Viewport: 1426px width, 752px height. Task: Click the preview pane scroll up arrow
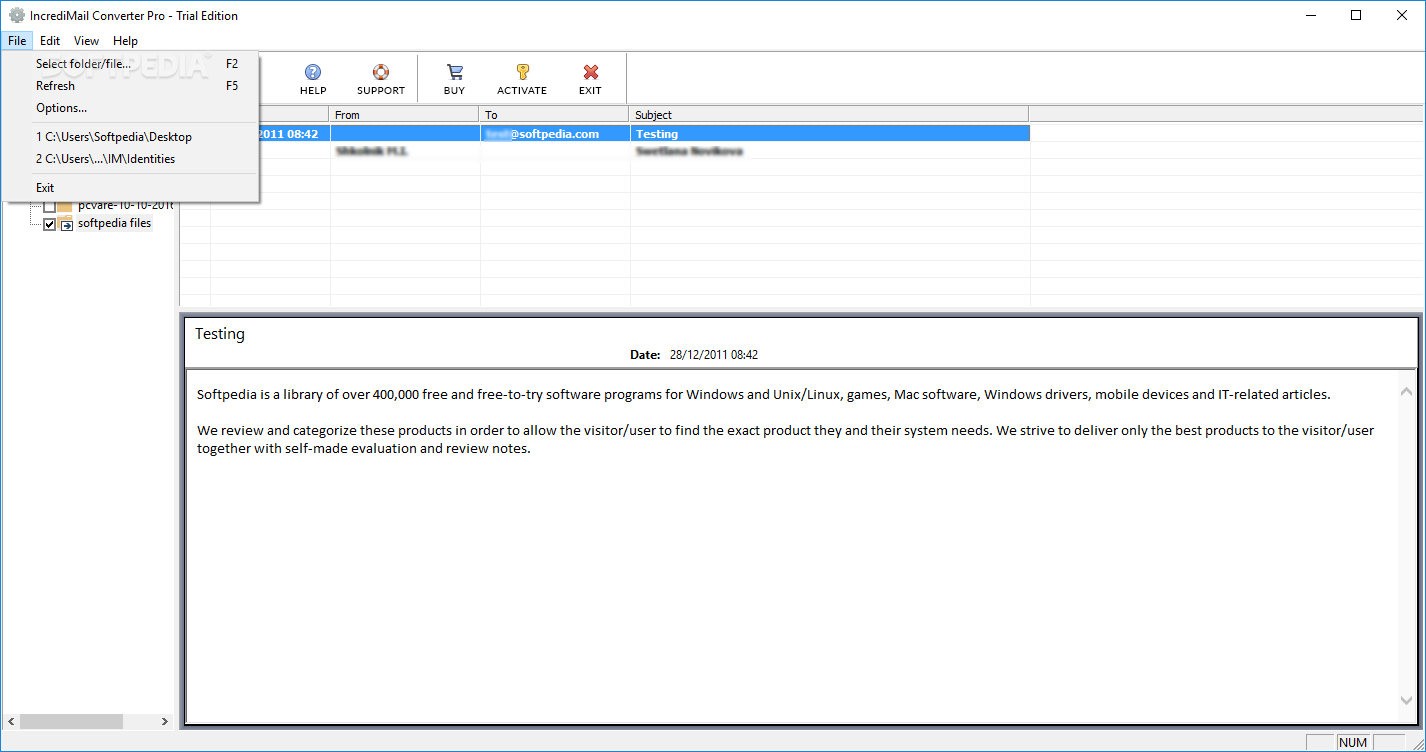point(1407,391)
